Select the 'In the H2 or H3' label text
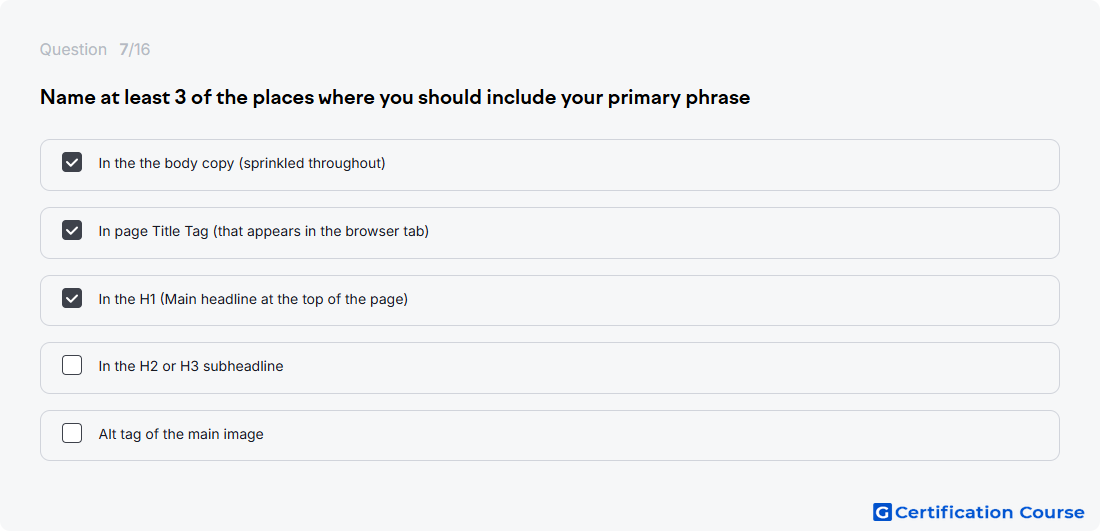Image resolution: width=1100 pixels, height=531 pixels. (191, 367)
